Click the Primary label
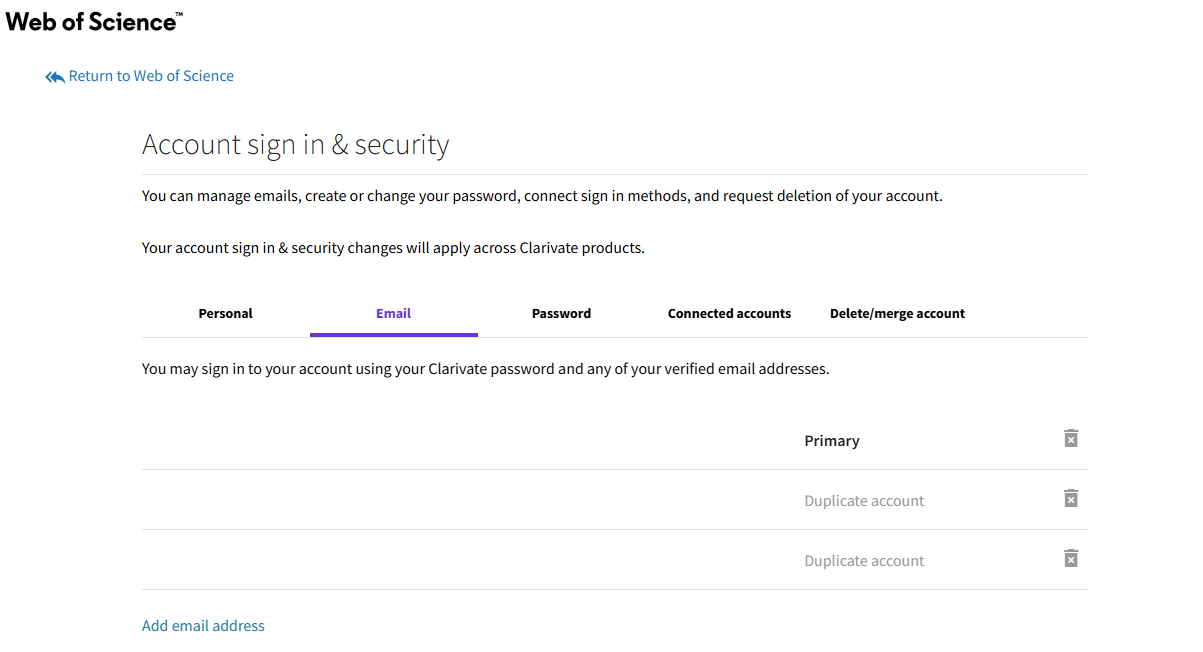1203x652 pixels. (x=831, y=441)
